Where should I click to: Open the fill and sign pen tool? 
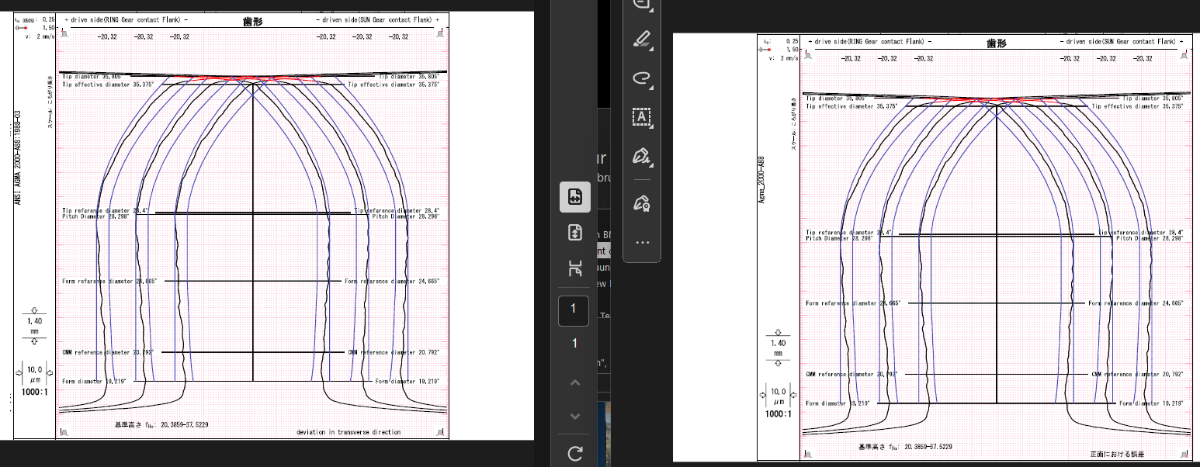(642, 157)
